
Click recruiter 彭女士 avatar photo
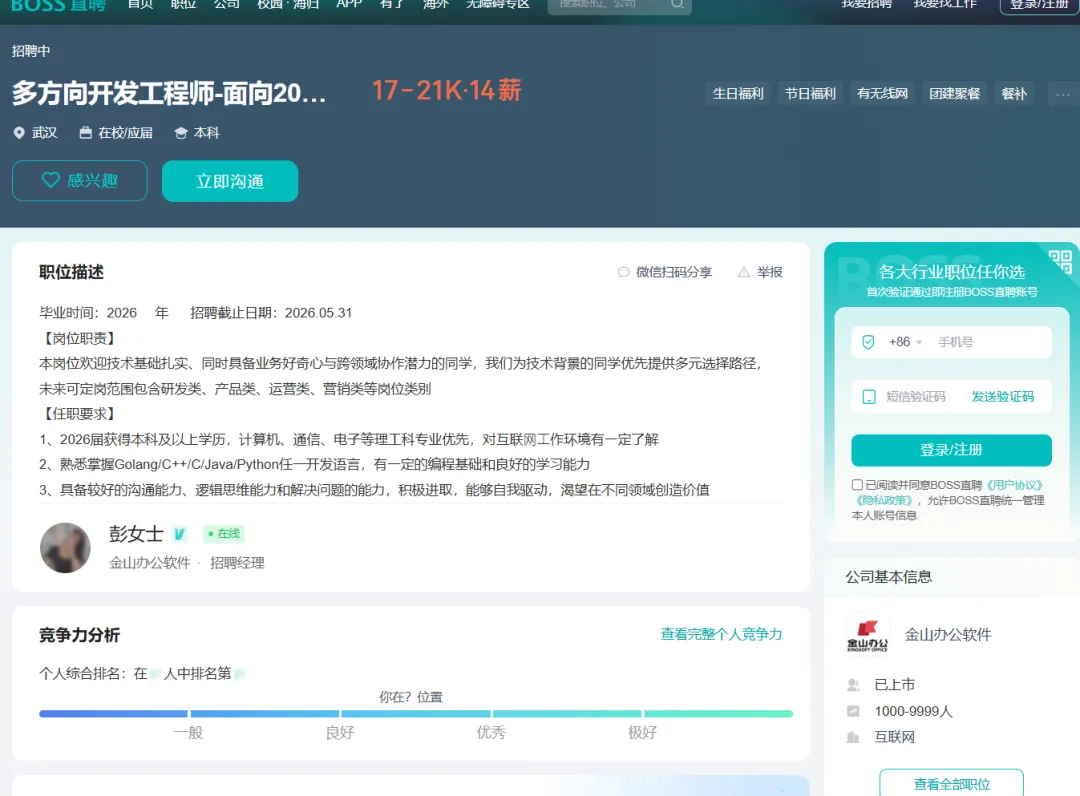tap(65, 548)
